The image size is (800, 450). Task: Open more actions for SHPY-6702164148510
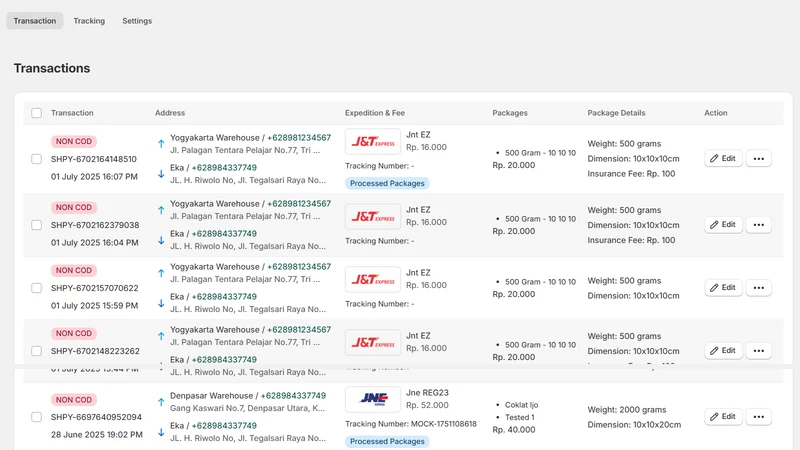[x=759, y=159]
